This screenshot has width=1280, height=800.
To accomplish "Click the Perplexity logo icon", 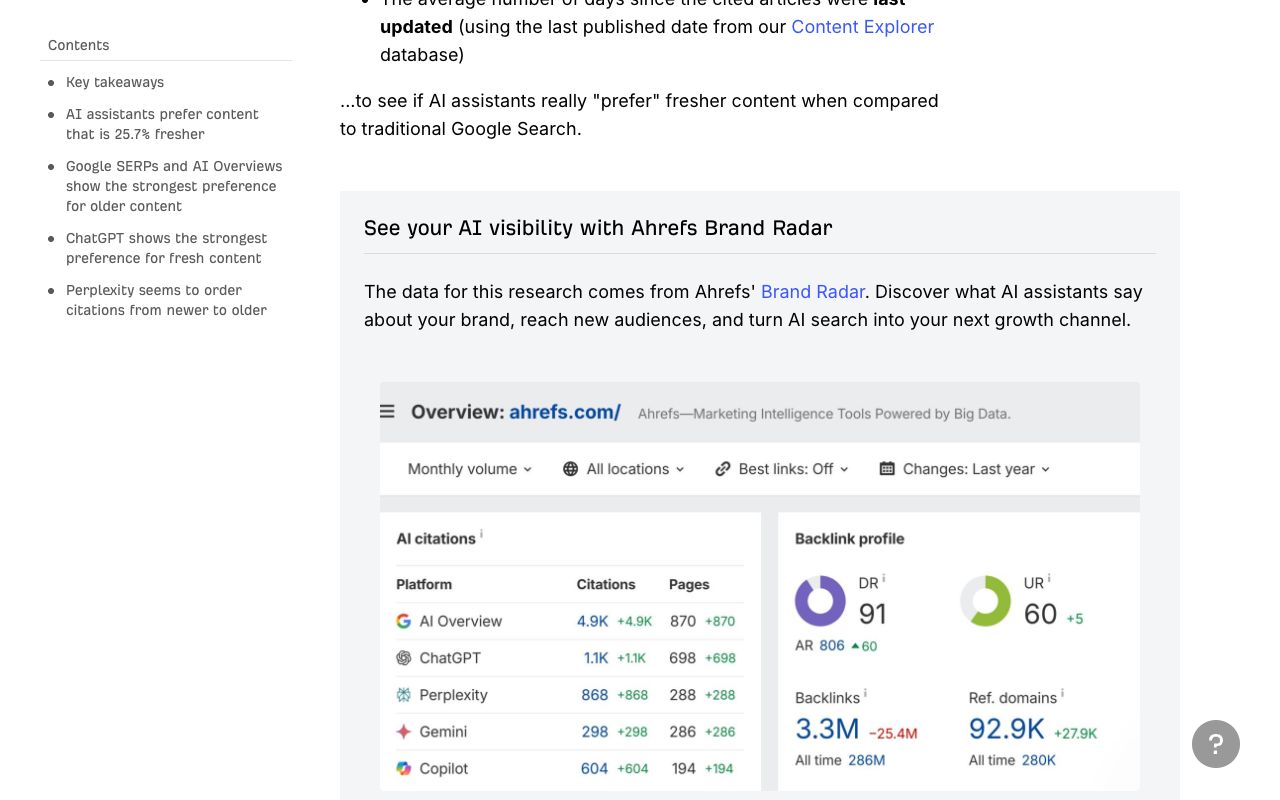I will 404,695.
